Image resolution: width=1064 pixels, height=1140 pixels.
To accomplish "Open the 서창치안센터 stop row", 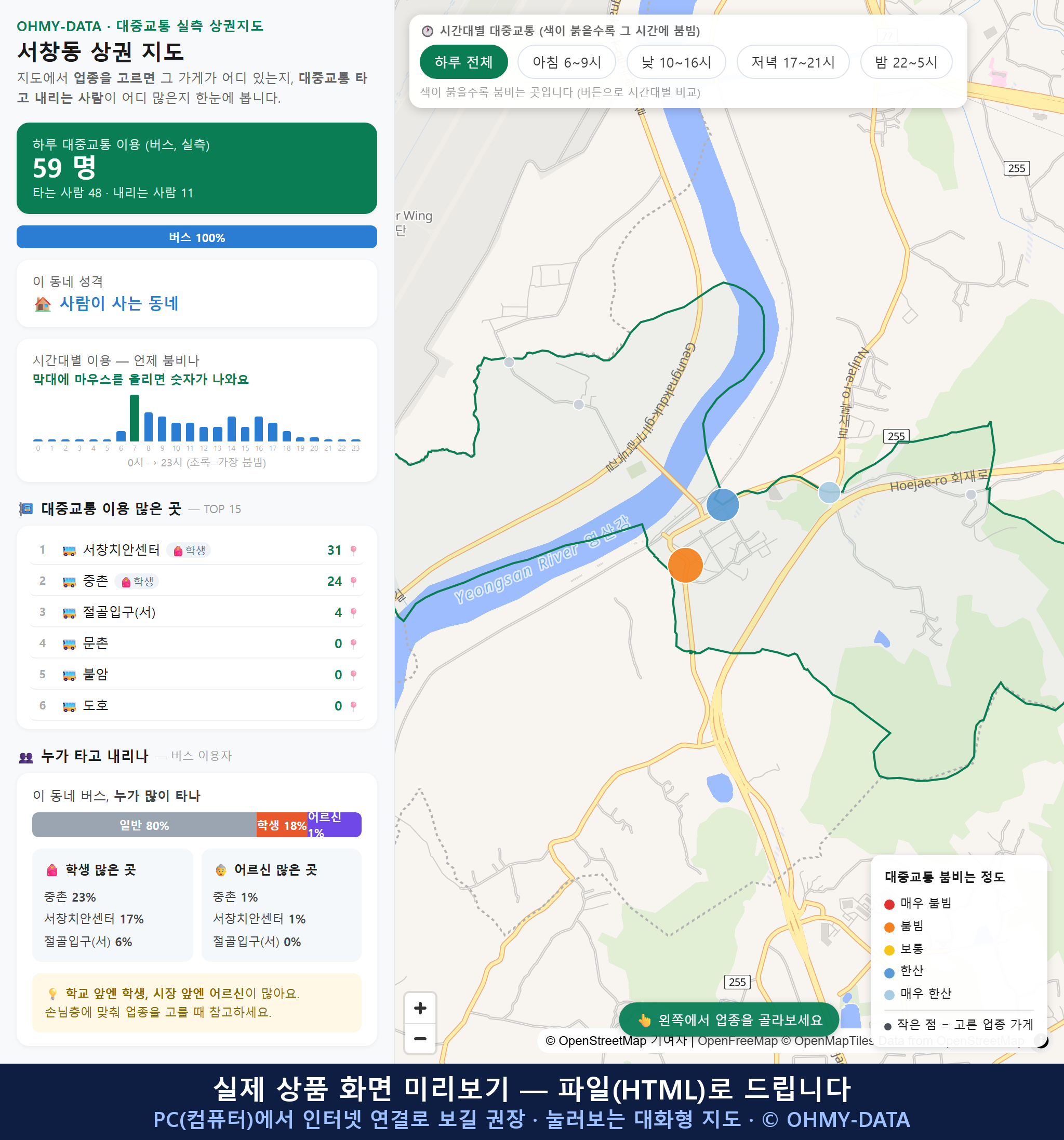I will (x=197, y=551).
